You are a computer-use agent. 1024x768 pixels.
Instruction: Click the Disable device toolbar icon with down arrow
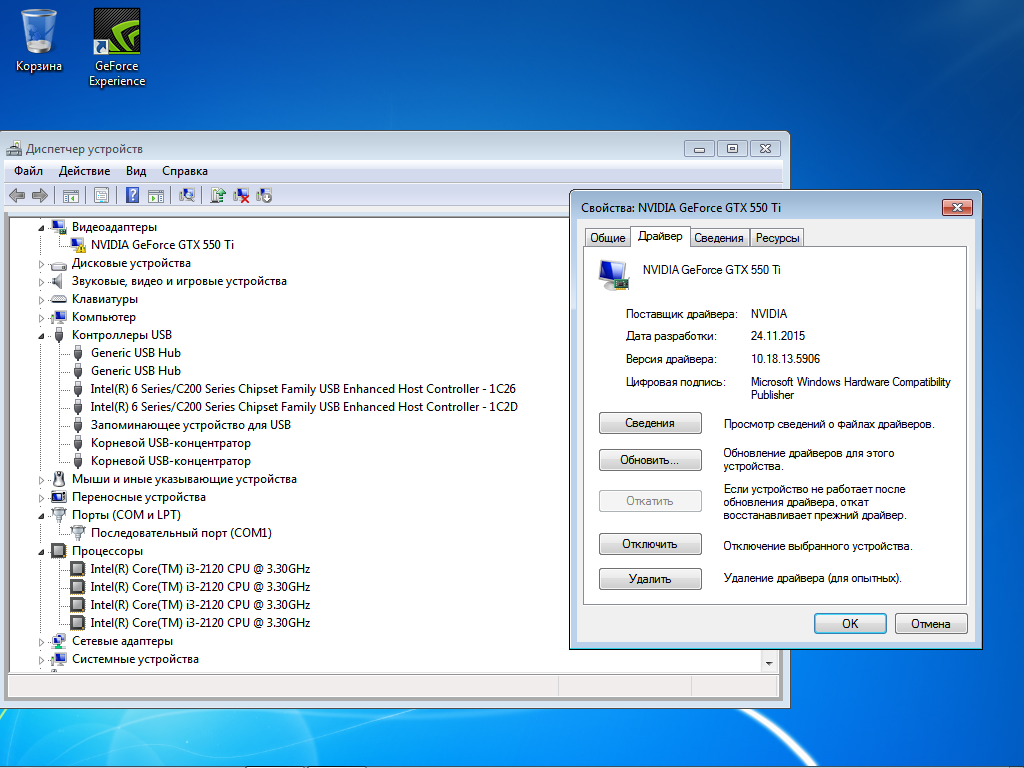pyautogui.click(x=264, y=195)
